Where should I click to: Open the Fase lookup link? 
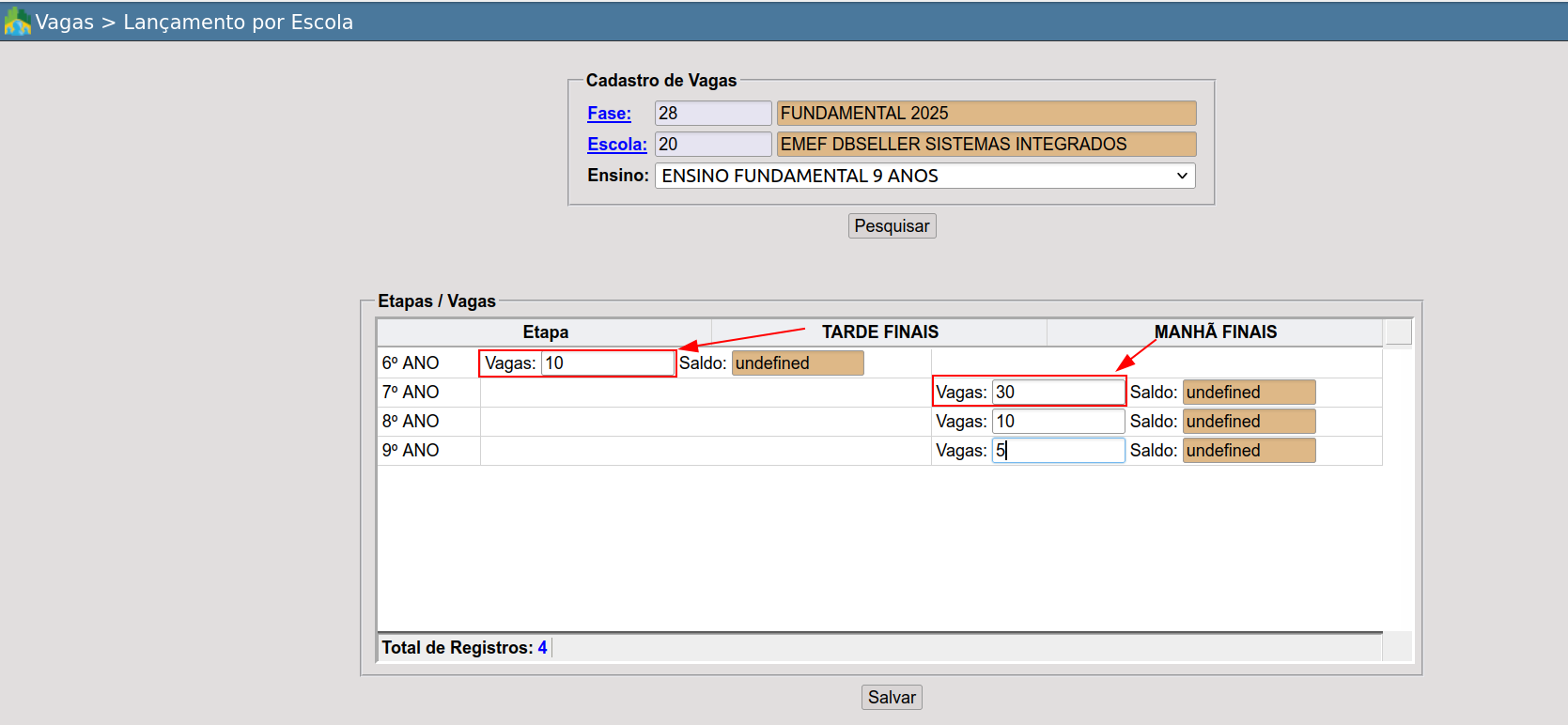[609, 114]
